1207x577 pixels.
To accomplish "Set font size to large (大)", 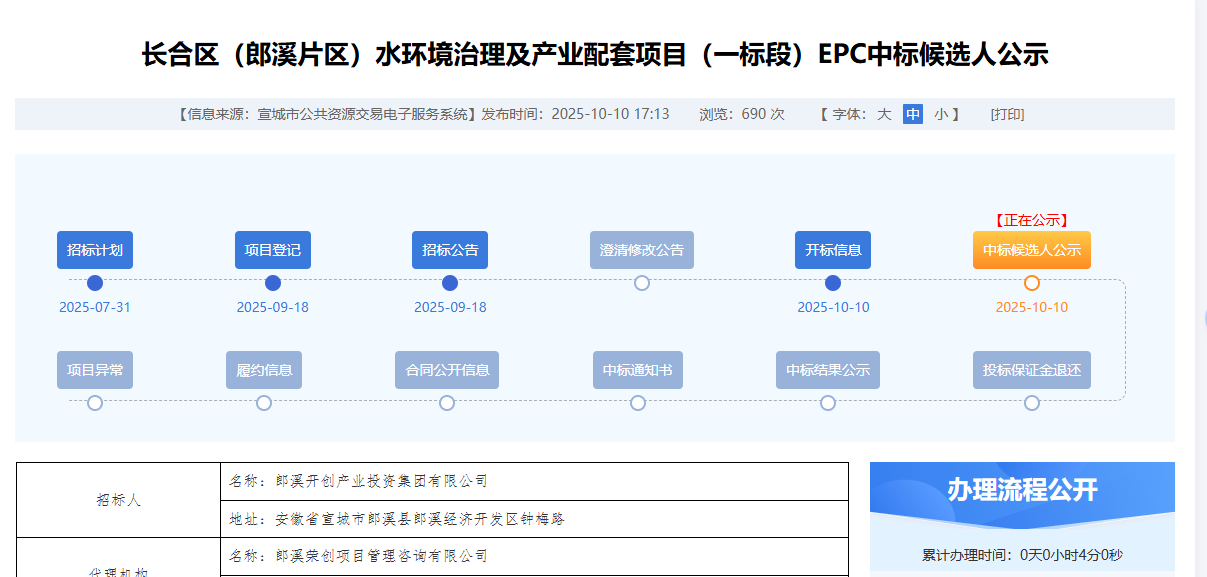I will [884, 114].
